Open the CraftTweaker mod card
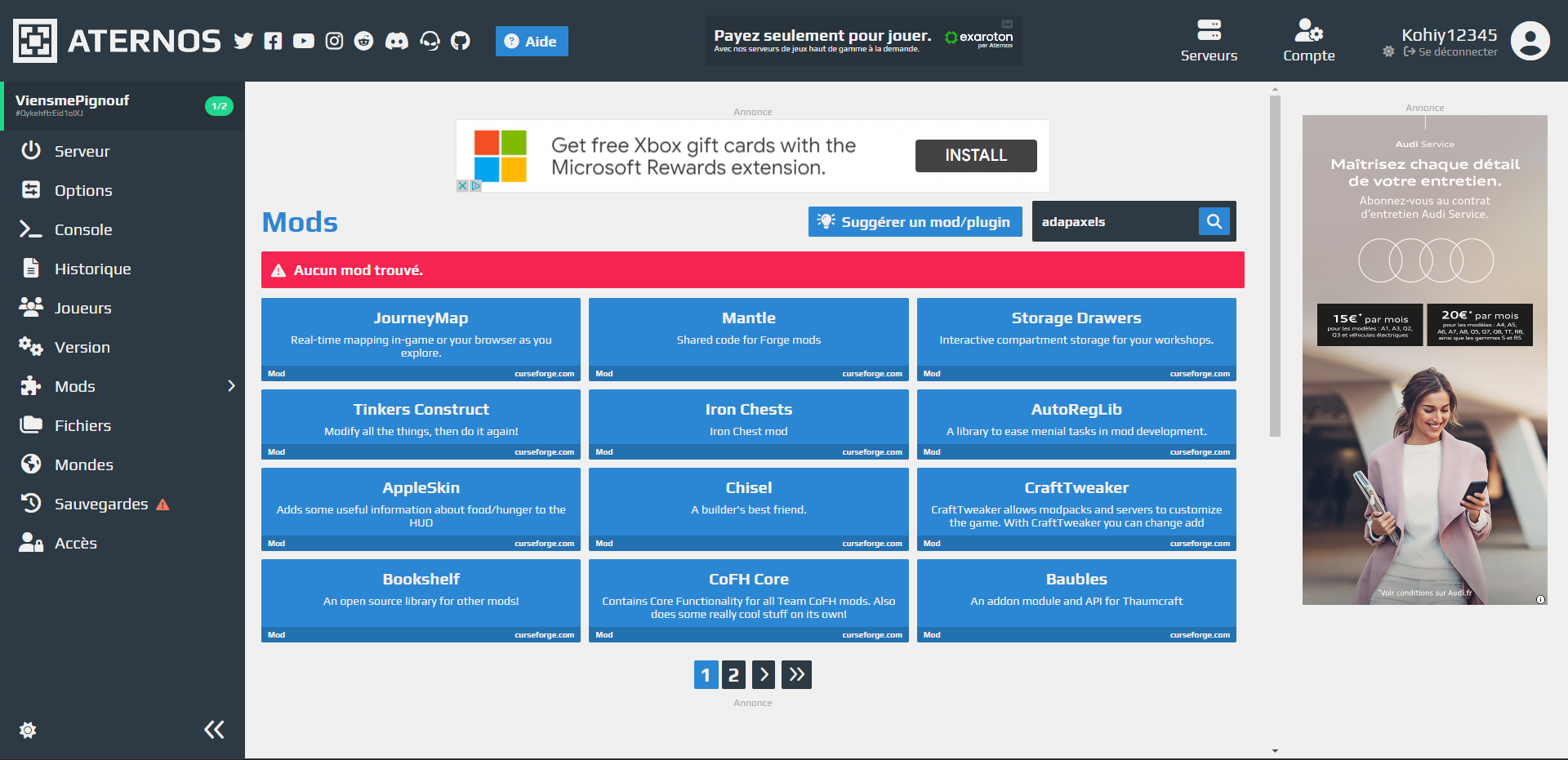Screen dimensions: 1568x760 (1076, 509)
